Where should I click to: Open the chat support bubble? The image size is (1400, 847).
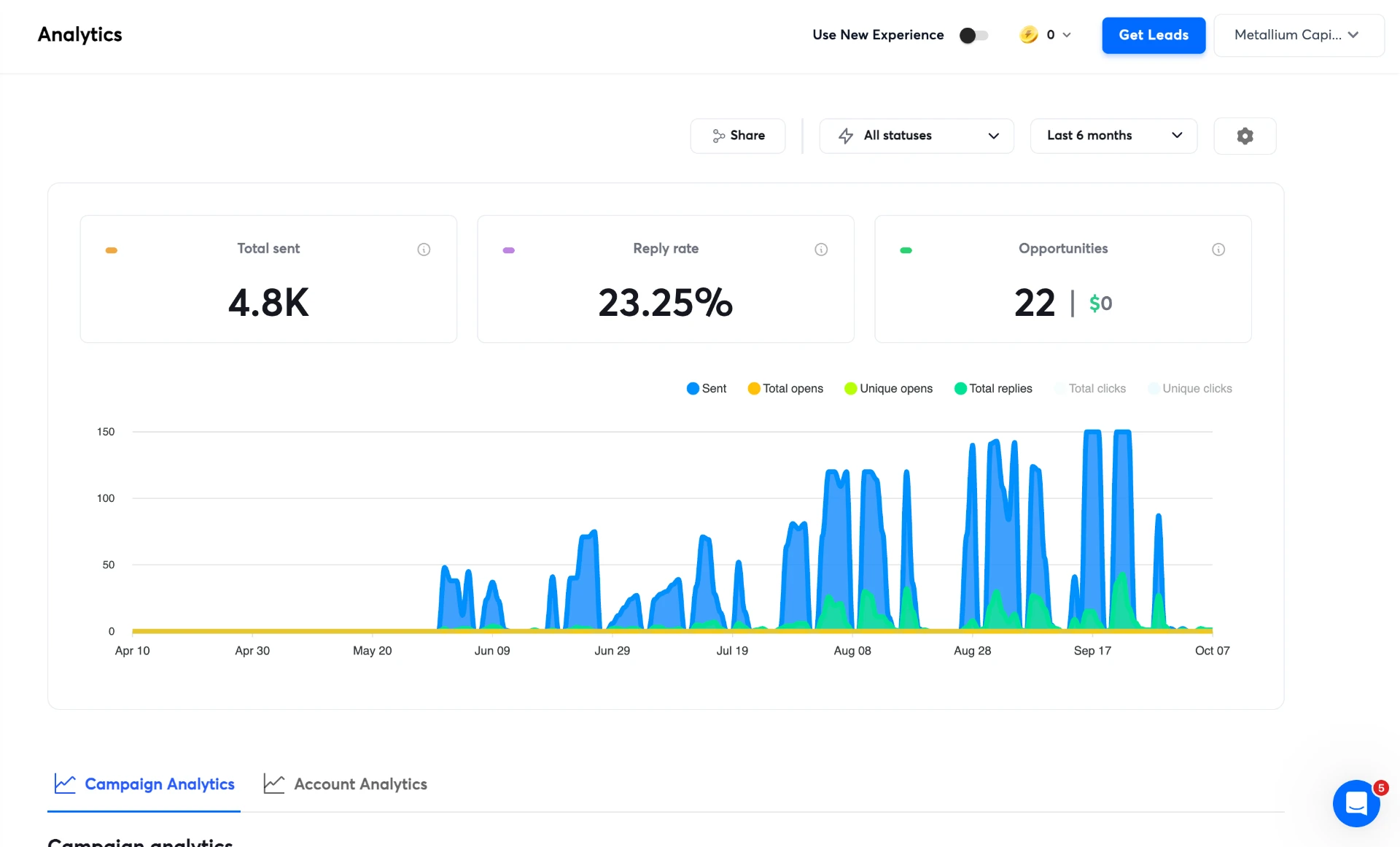1356,803
